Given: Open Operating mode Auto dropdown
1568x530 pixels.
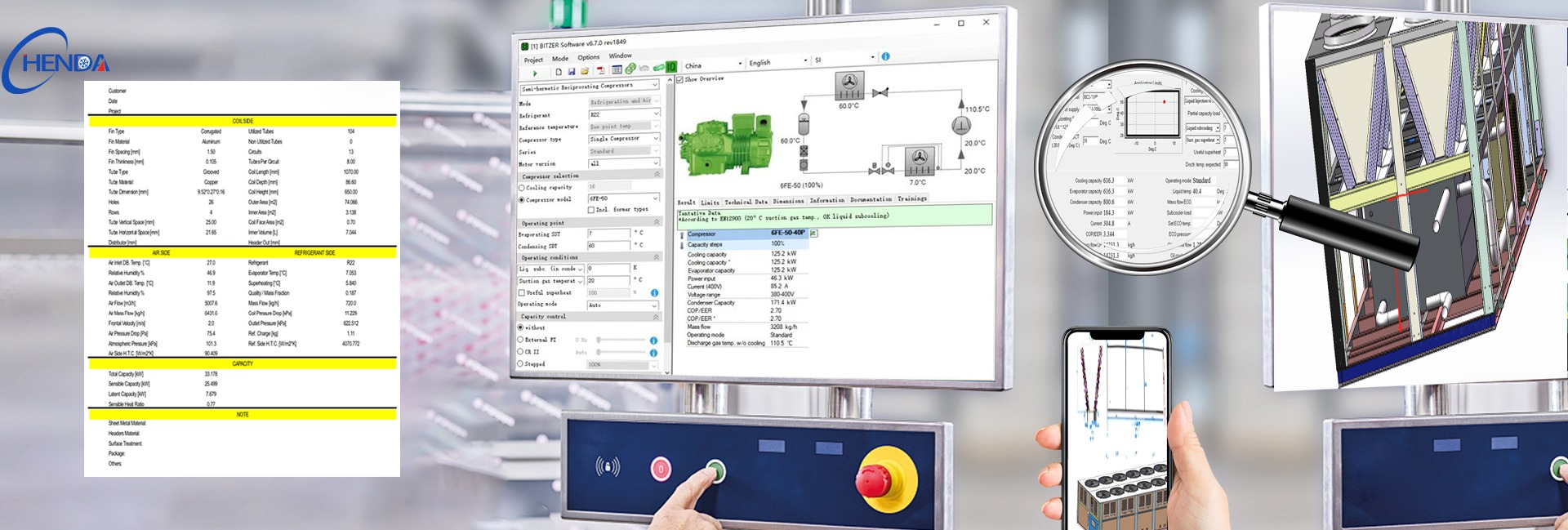Looking at the screenshot, I should [623, 305].
